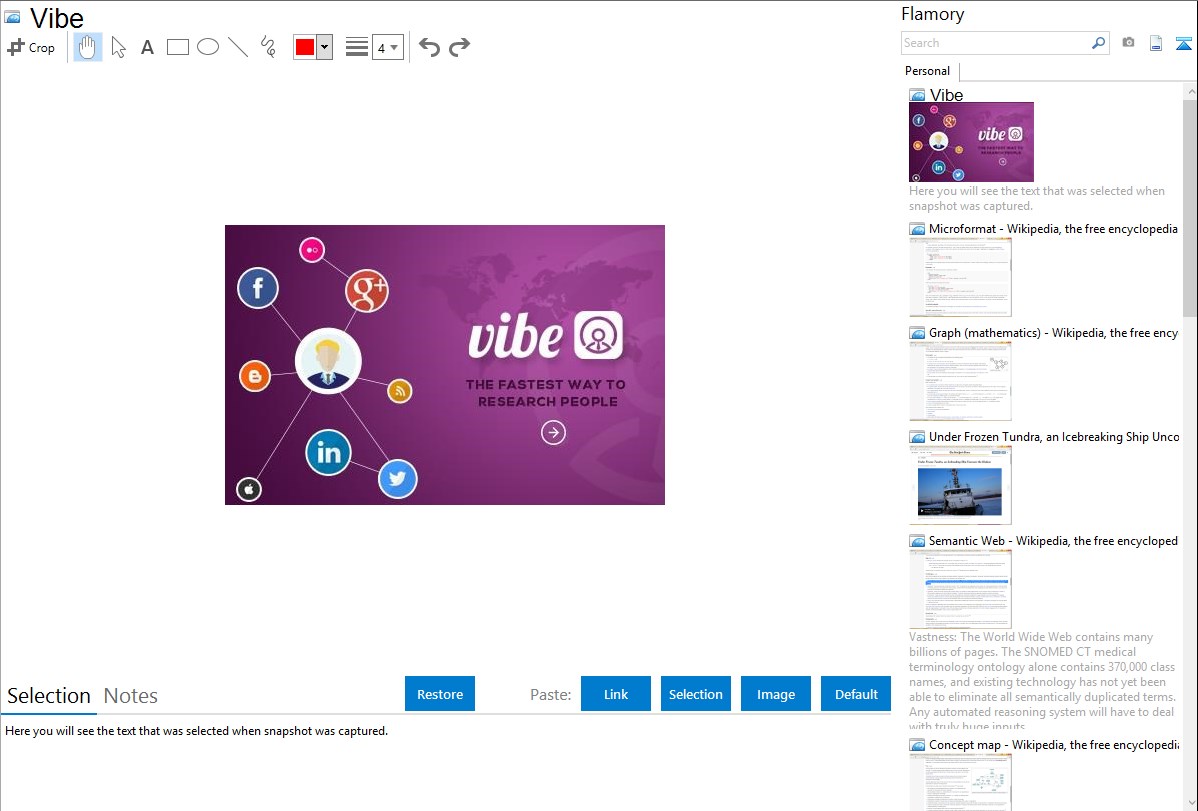
Task: Click the Vibe window title icon
Action: [x=12, y=17]
